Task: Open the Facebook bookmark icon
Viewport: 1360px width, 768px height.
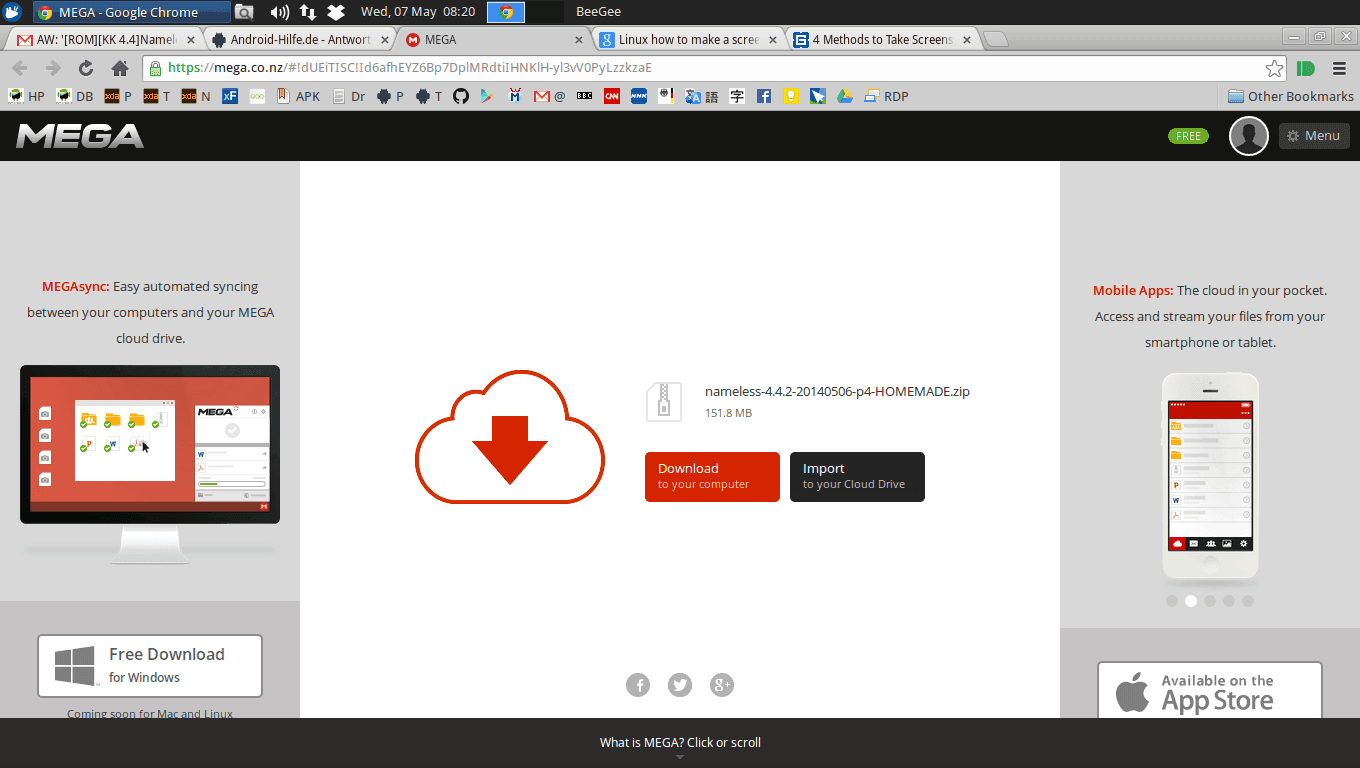Action: (x=764, y=96)
